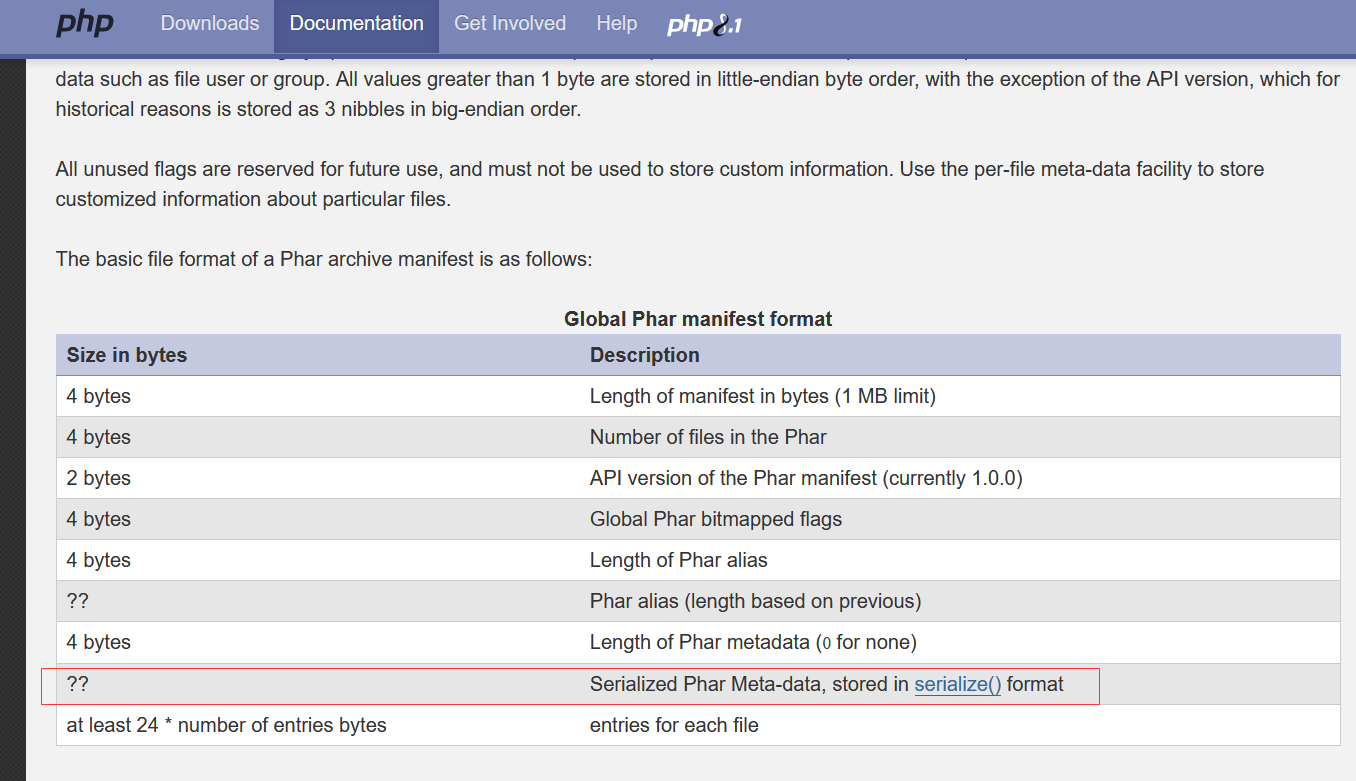
Task: Click the 'Global Phar bitmapped flags' cell
Action: tap(716, 519)
